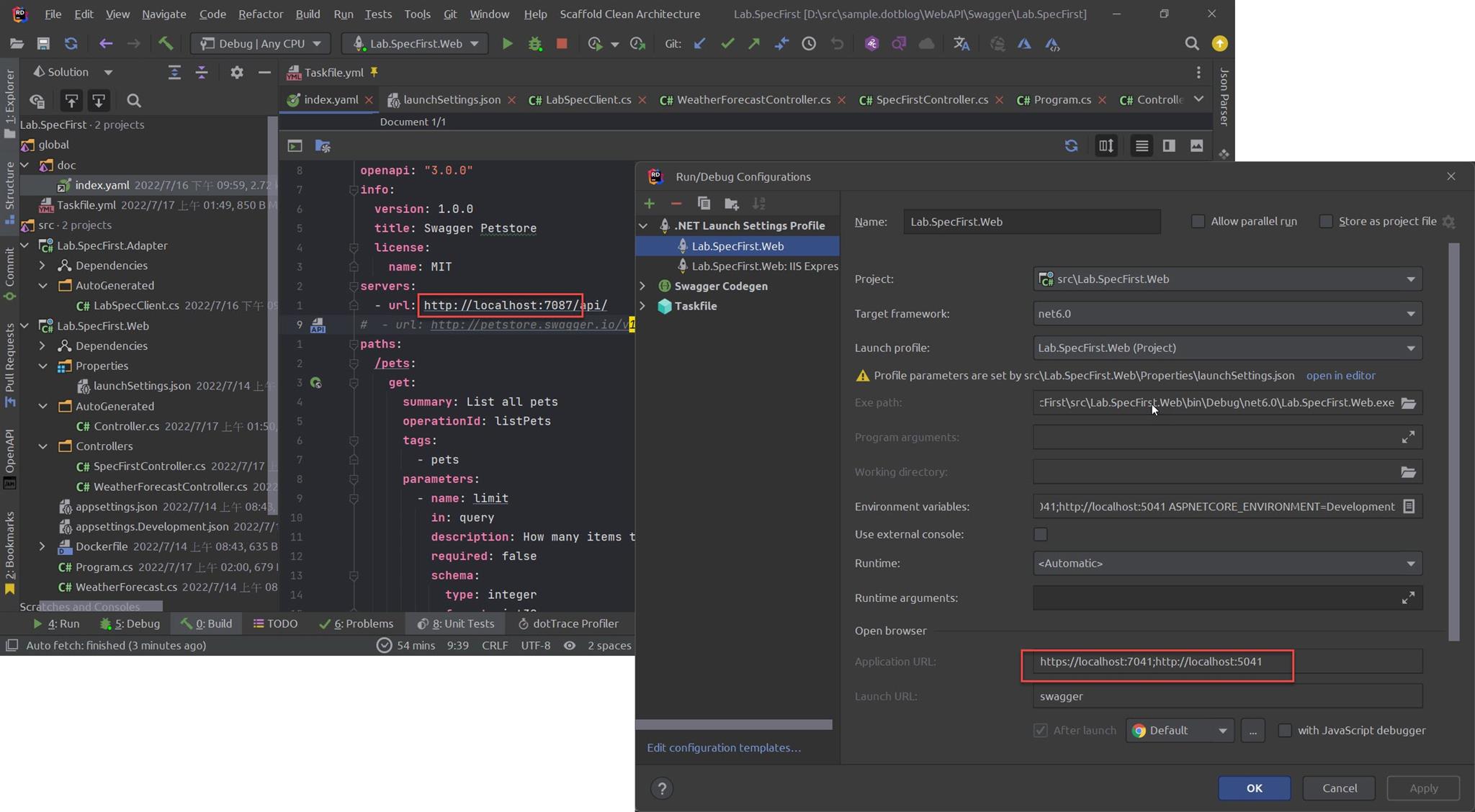Add new configuration with plus icon
This screenshot has width=1475, height=812.
pyautogui.click(x=649, y=204)
